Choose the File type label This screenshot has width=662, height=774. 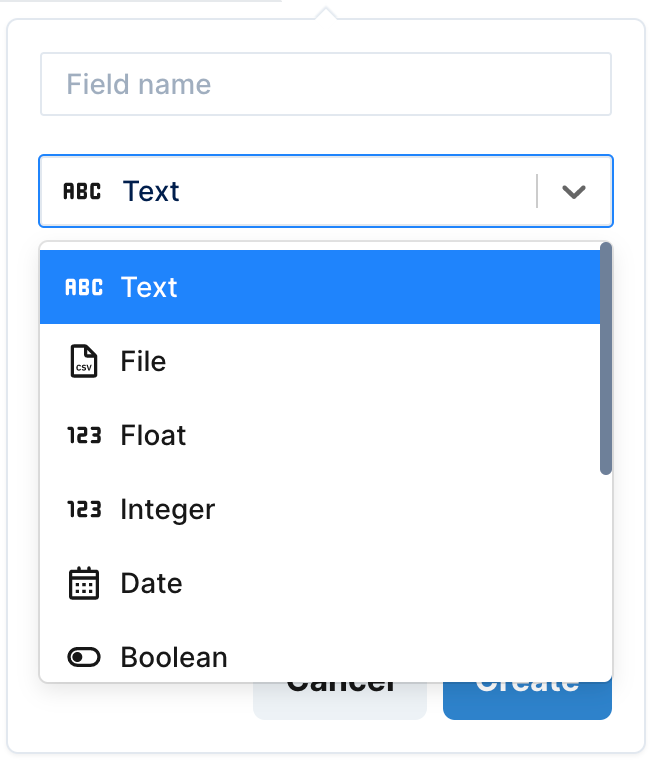pyautogui.click(x=143, y=361)
